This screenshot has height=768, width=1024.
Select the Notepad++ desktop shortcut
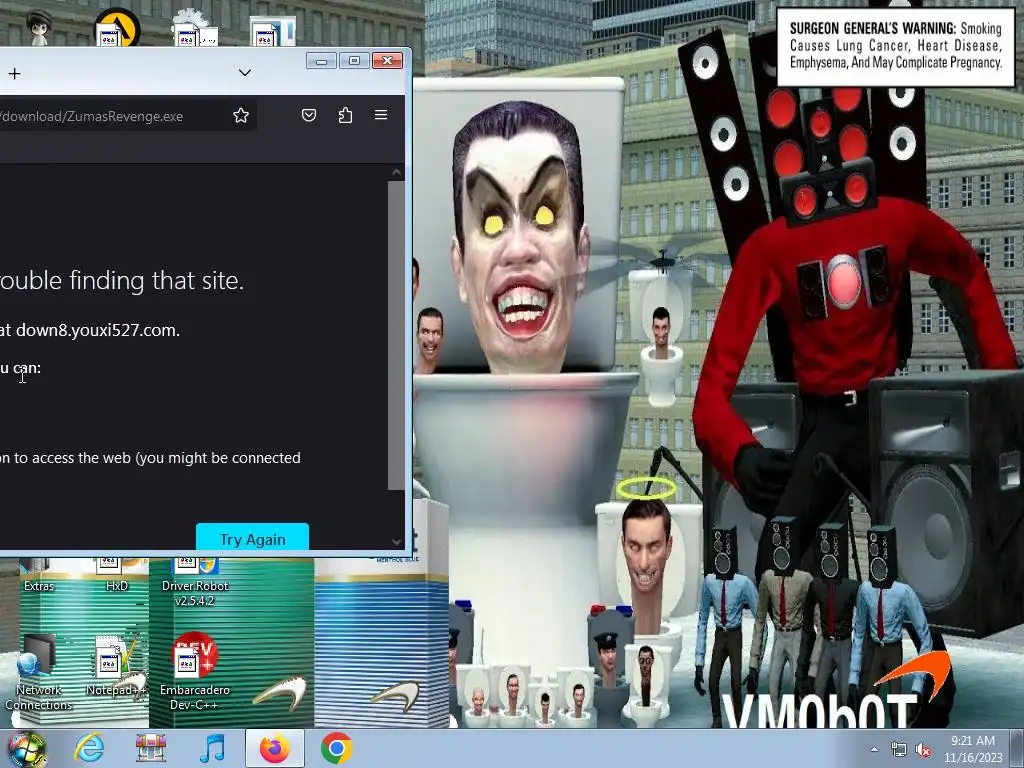tap(116, 666)
